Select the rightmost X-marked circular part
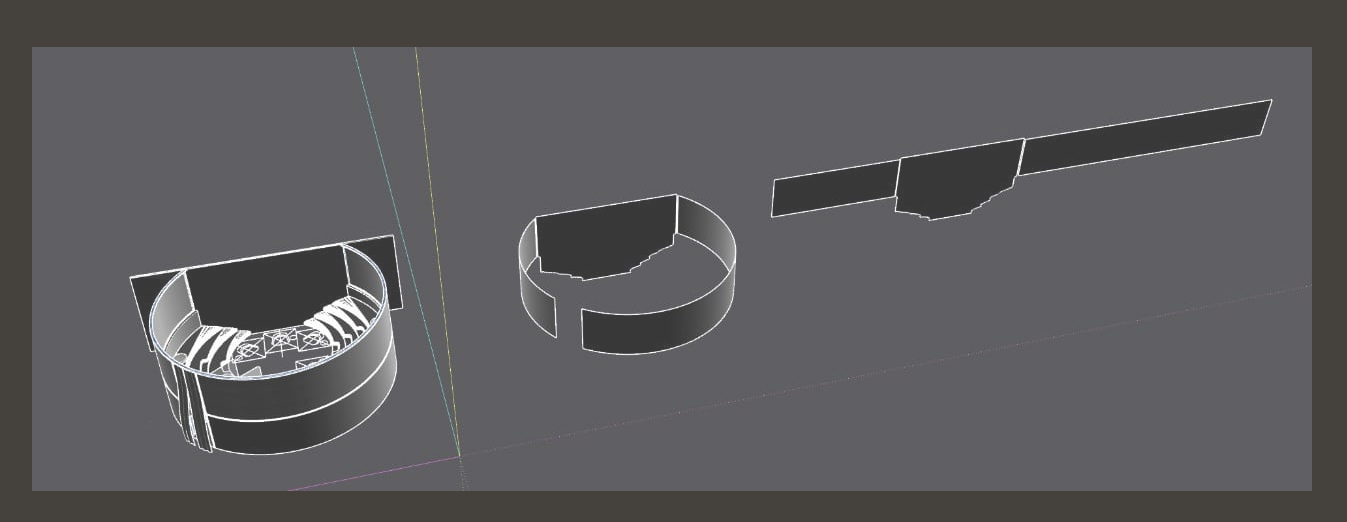1347x522 pixels. pos(312,339)
